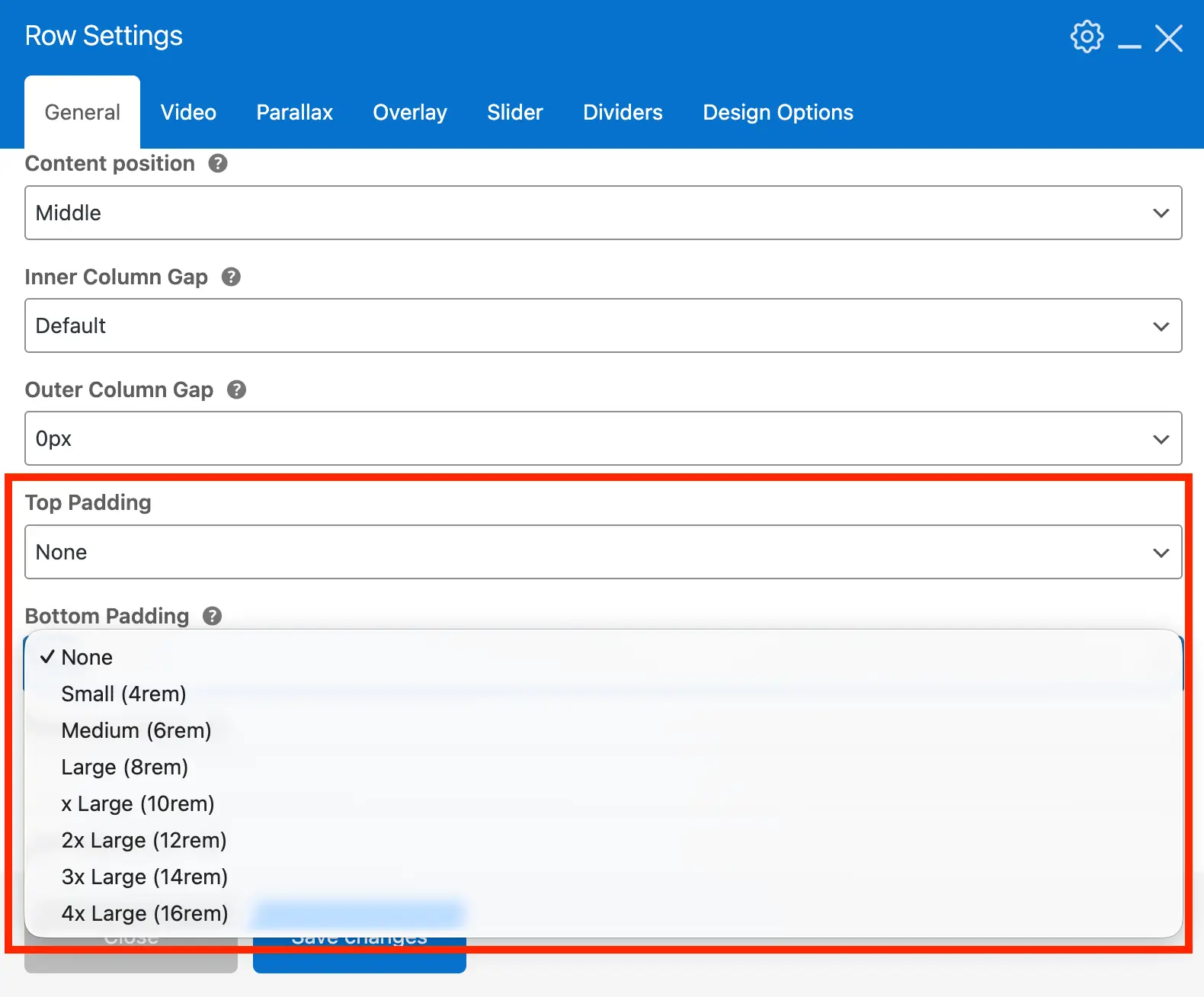
Task: Select the Slider tab
Action: [514, 113]
